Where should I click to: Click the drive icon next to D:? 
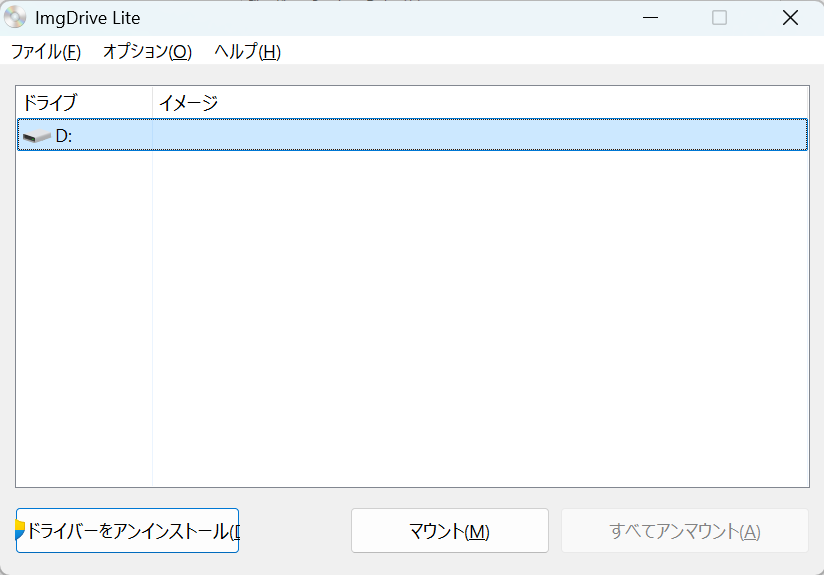37,136
